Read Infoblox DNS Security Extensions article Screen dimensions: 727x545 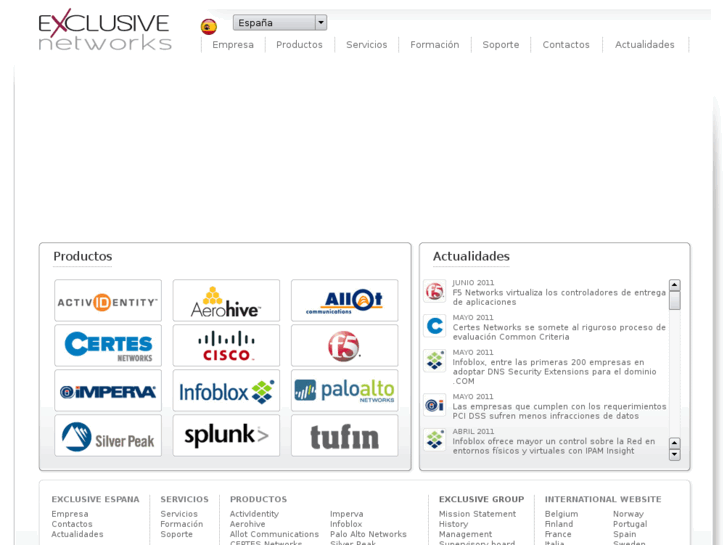pyautogui.click(x=555, y=372)
